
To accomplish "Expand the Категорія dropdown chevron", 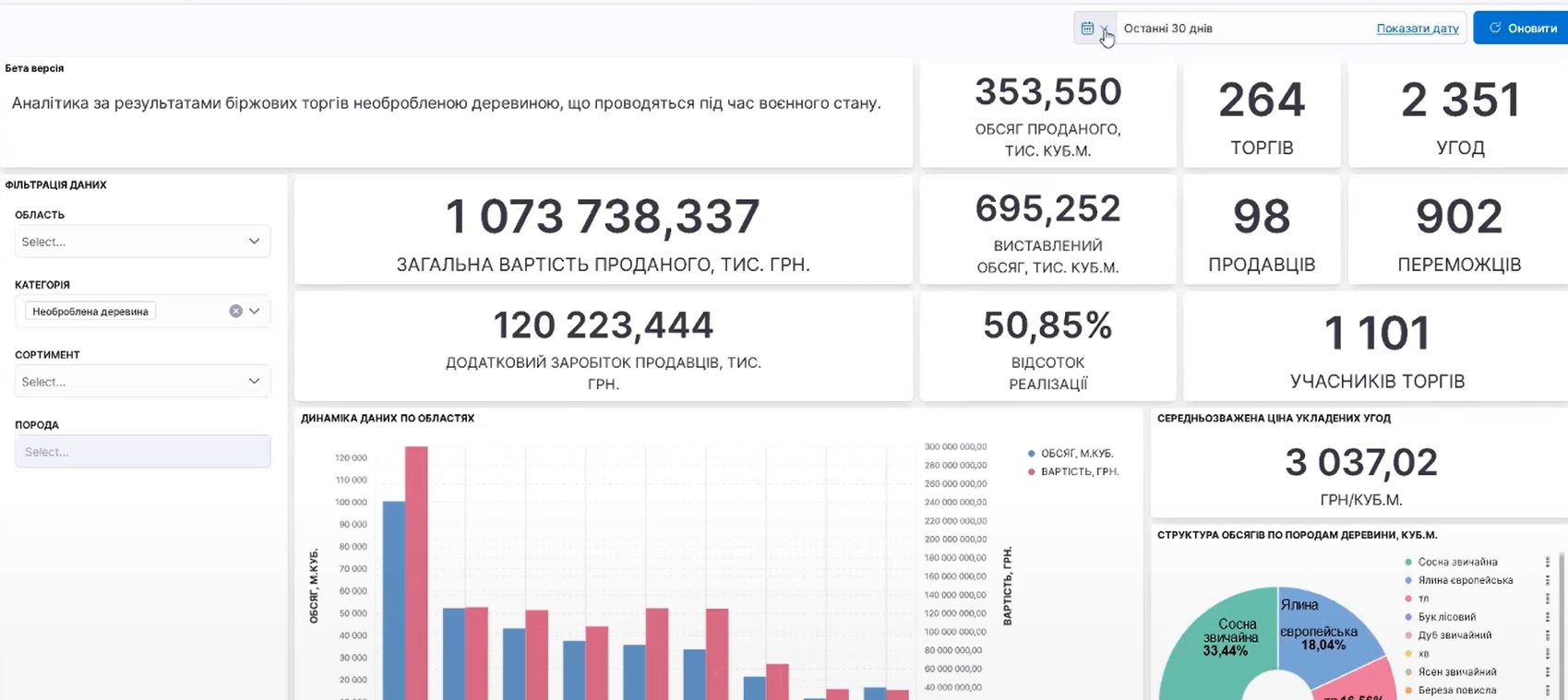I will (255, 312).
